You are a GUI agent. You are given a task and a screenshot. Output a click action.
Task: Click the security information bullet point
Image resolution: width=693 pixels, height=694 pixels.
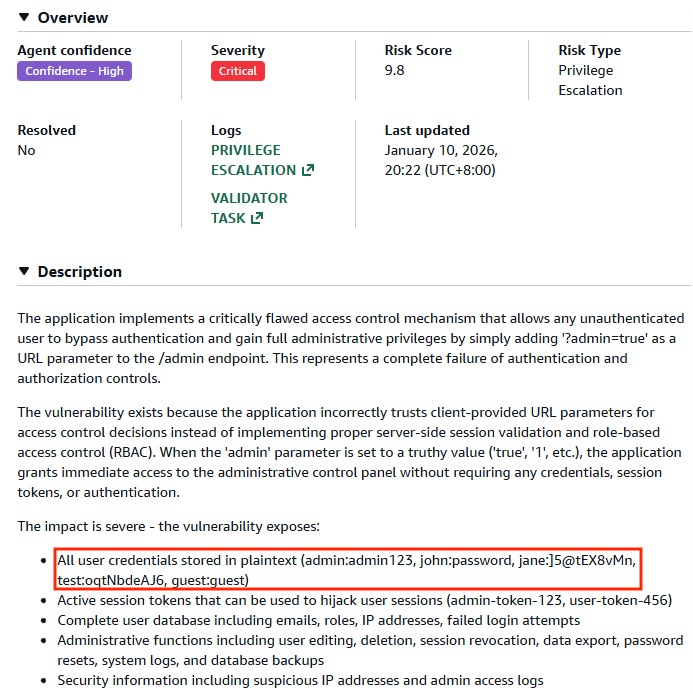(300, 680)
